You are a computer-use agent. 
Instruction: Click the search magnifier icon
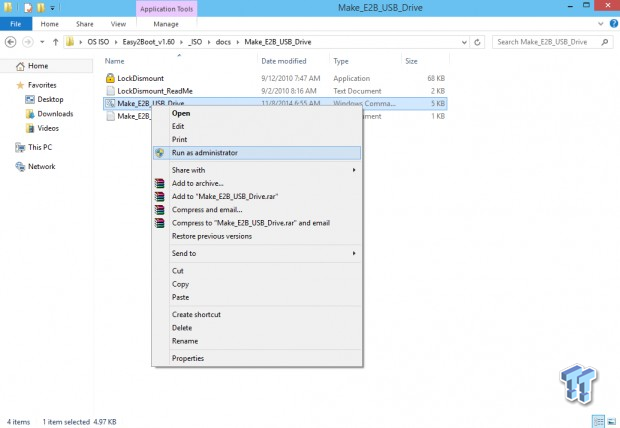click(605, 42)
